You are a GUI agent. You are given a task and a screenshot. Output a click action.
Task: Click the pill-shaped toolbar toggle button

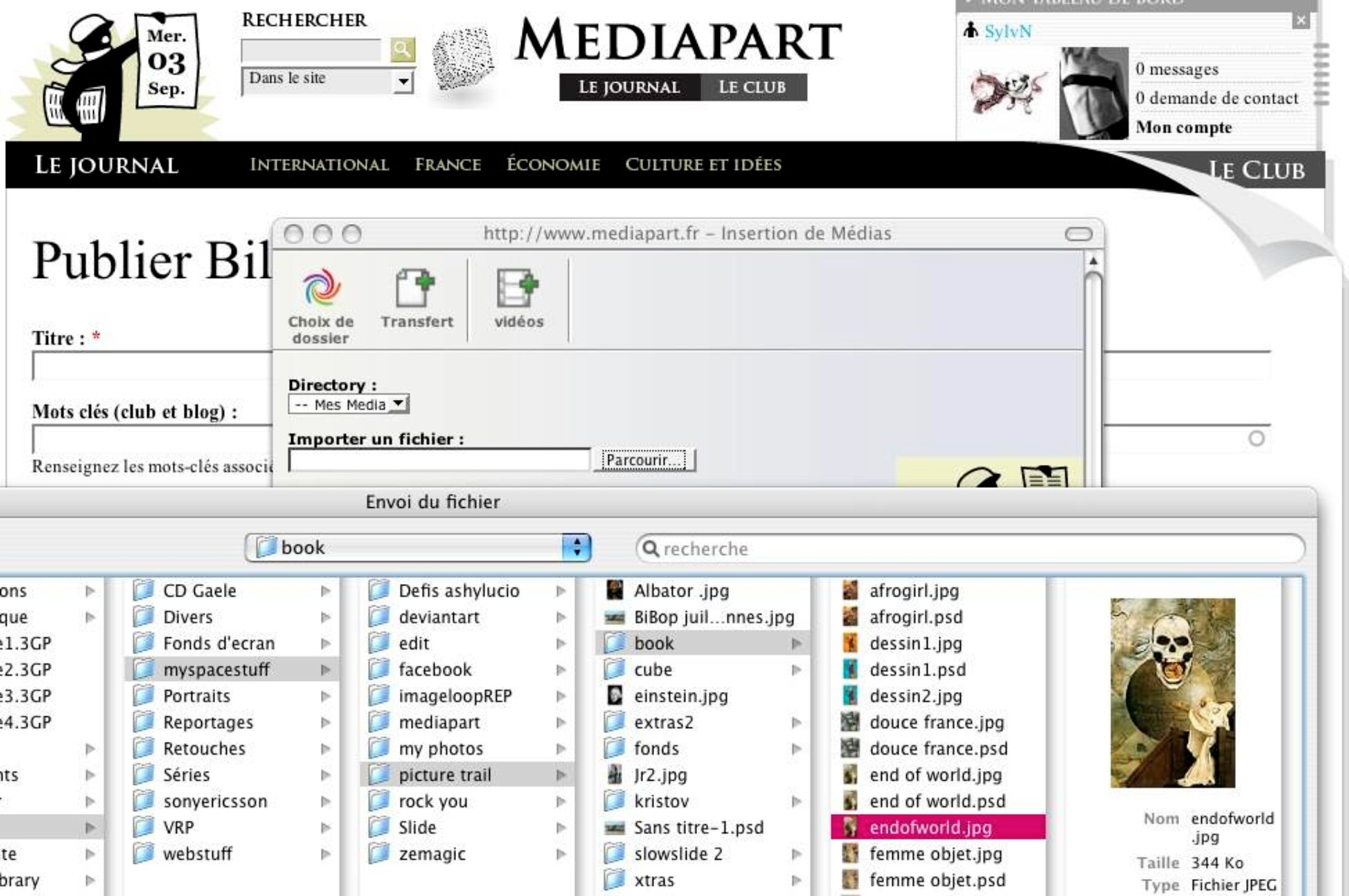click(1078, 234)
